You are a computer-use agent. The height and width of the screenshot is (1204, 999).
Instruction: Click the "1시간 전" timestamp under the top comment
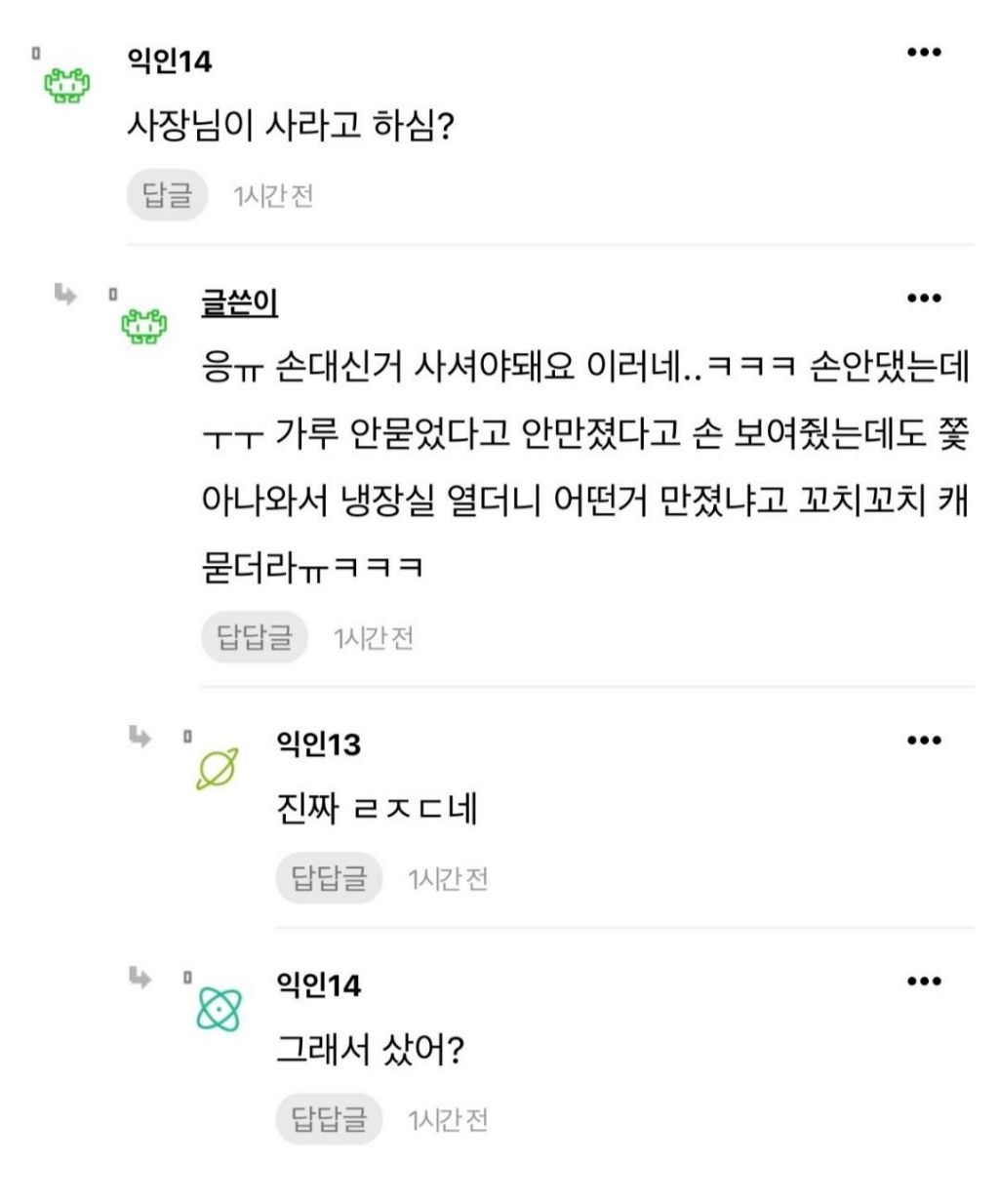[272, 196]
